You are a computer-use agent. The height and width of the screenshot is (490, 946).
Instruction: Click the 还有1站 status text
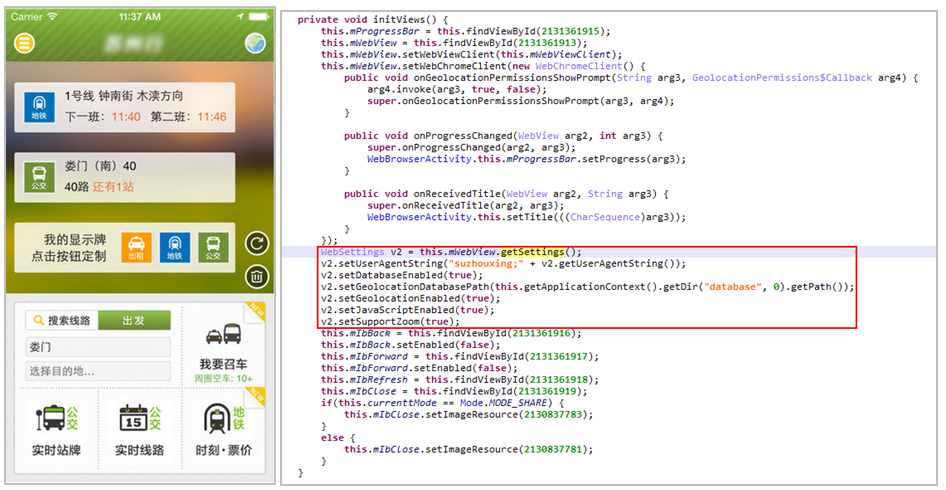[x=113, y=187]
